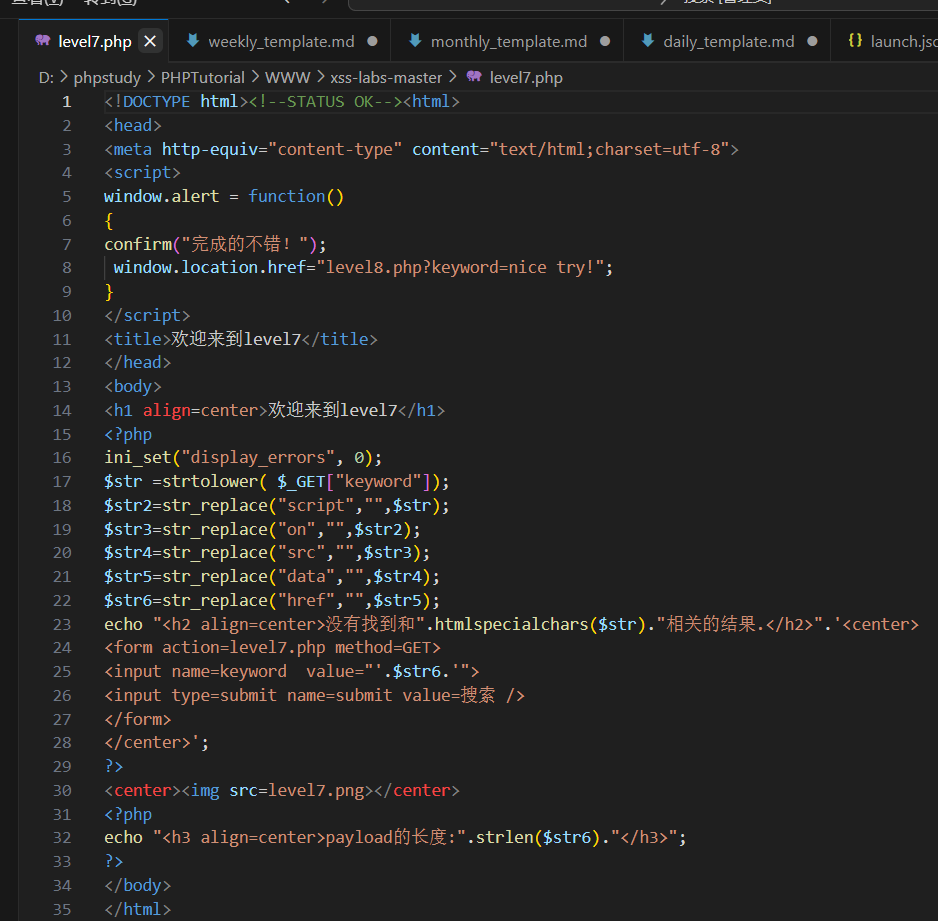The image size is (938, 921).
Task: Click the level7.php breadcrumb file
Action: coord(526,78)
